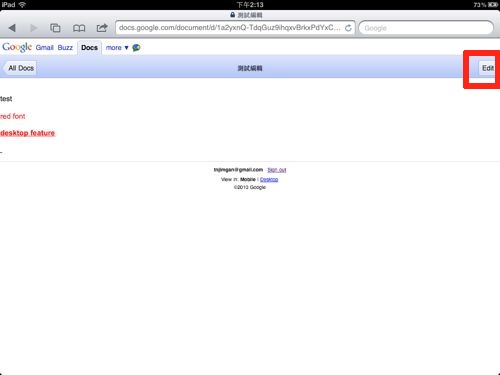
Task: Click the clock in the status bar
Action: 250,5
